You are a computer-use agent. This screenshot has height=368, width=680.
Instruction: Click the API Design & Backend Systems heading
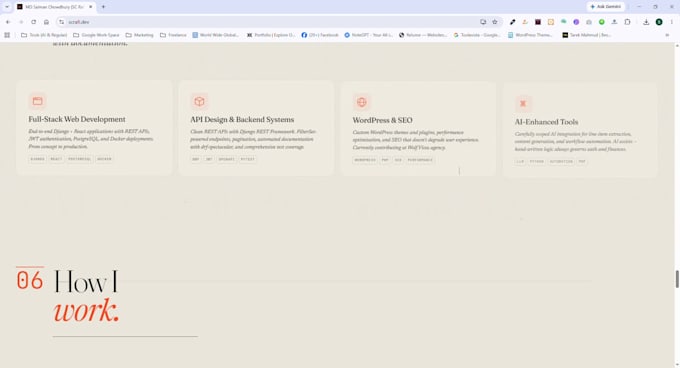[242, 120]
